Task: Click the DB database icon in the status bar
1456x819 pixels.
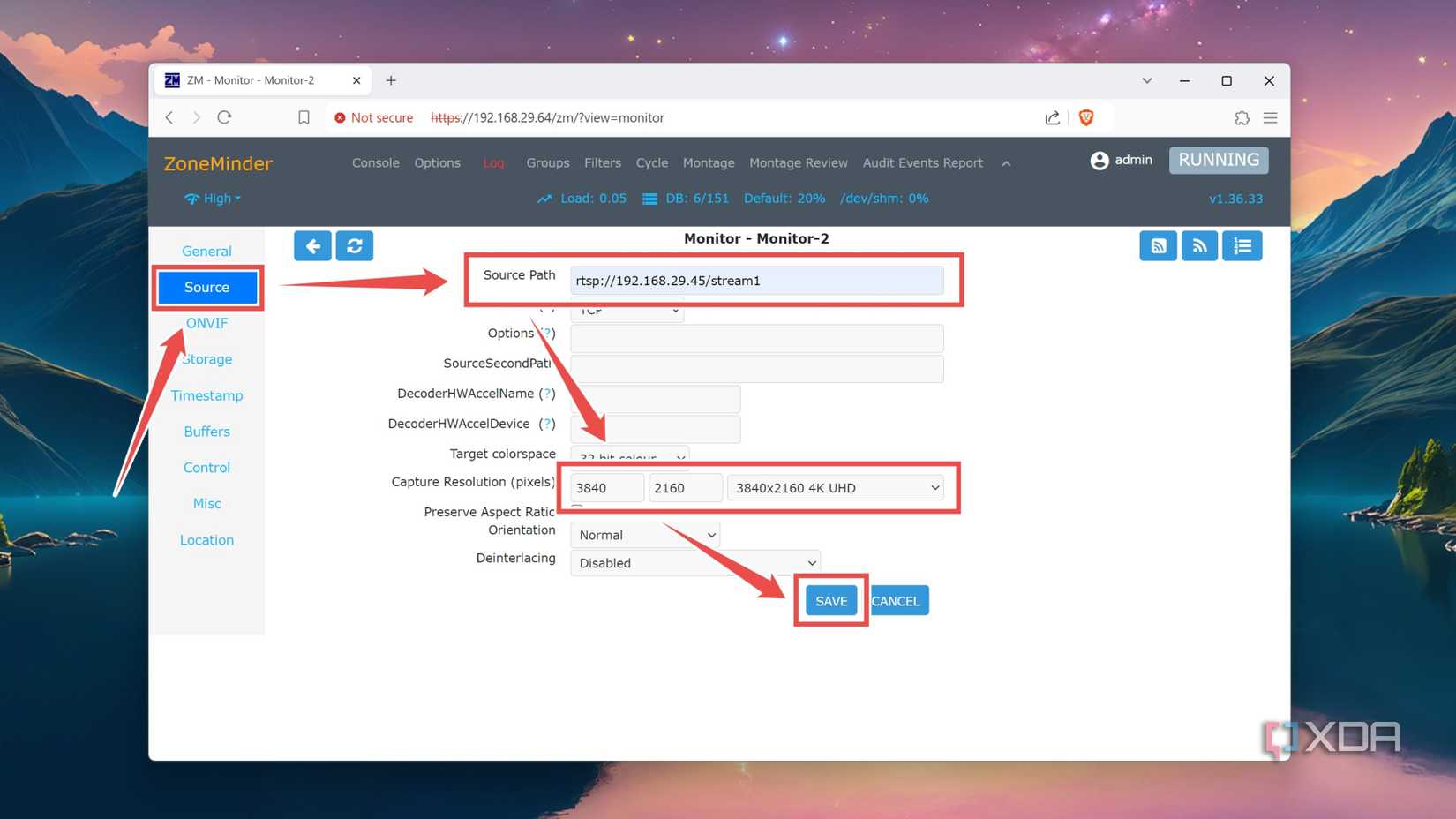Action: coord(649,199)
